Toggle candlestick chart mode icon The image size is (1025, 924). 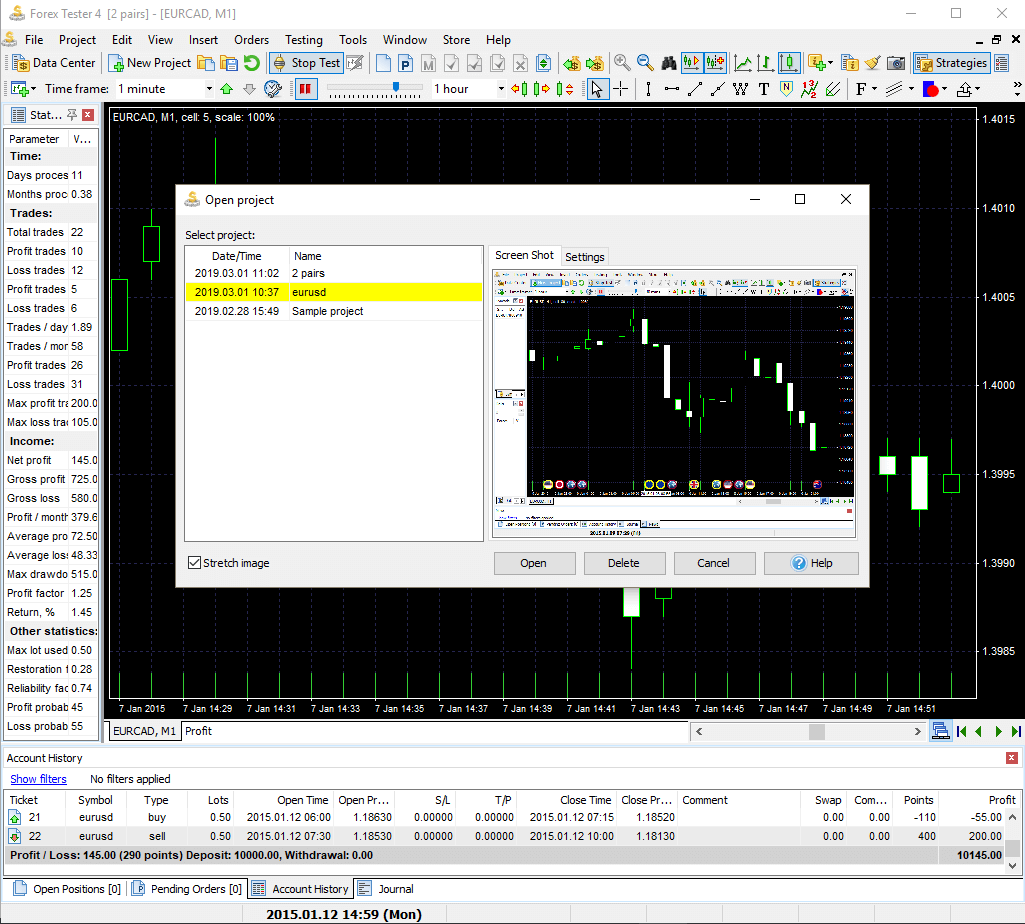789,63
